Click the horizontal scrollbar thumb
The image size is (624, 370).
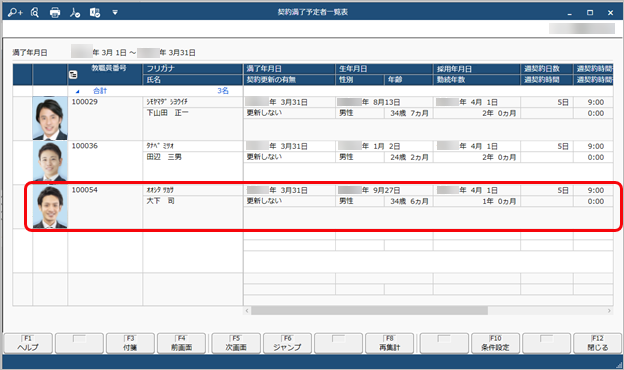[369, 311]
